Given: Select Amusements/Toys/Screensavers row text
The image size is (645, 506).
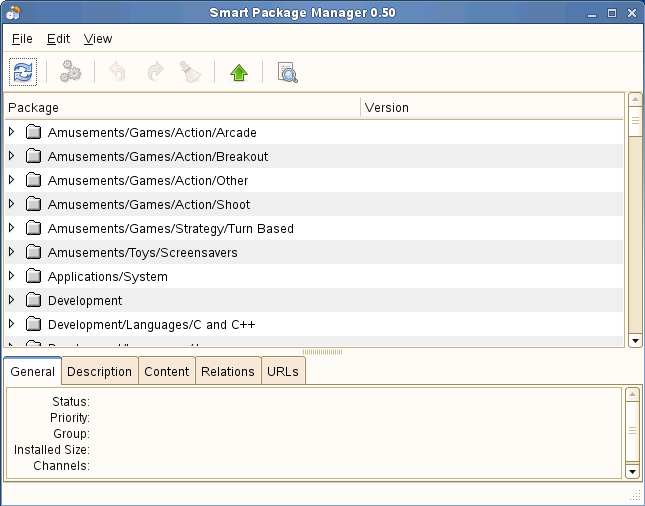Looking at the screenshot, I should point(143,253).
